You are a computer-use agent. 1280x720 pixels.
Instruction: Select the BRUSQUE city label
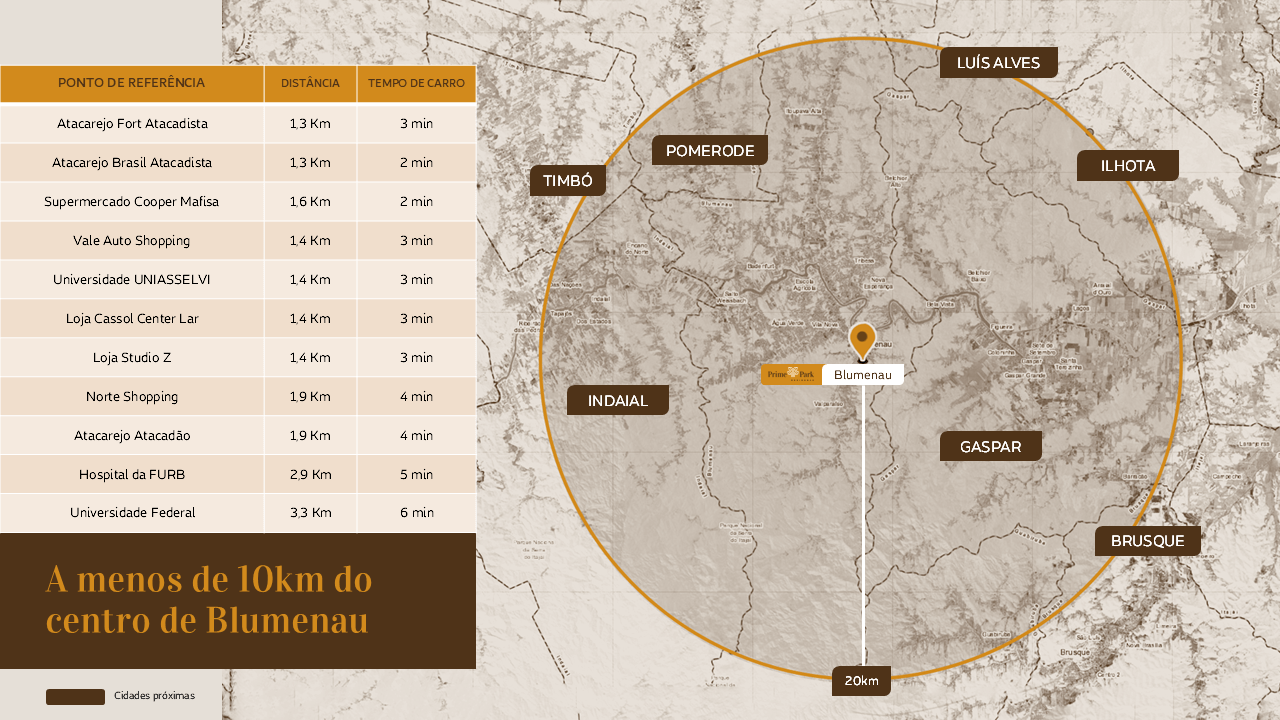tap(1148, 541)
